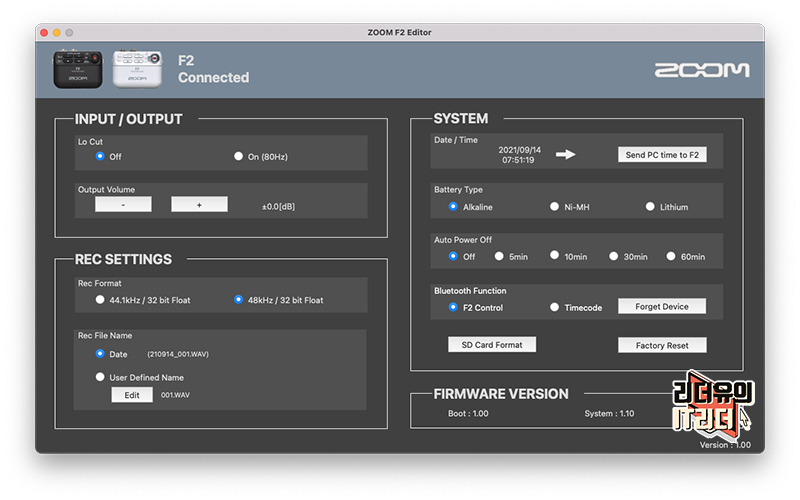Screen dimensions: 800x500
Task: Click Boot : 1.00 firmware text
Action: 468,413
